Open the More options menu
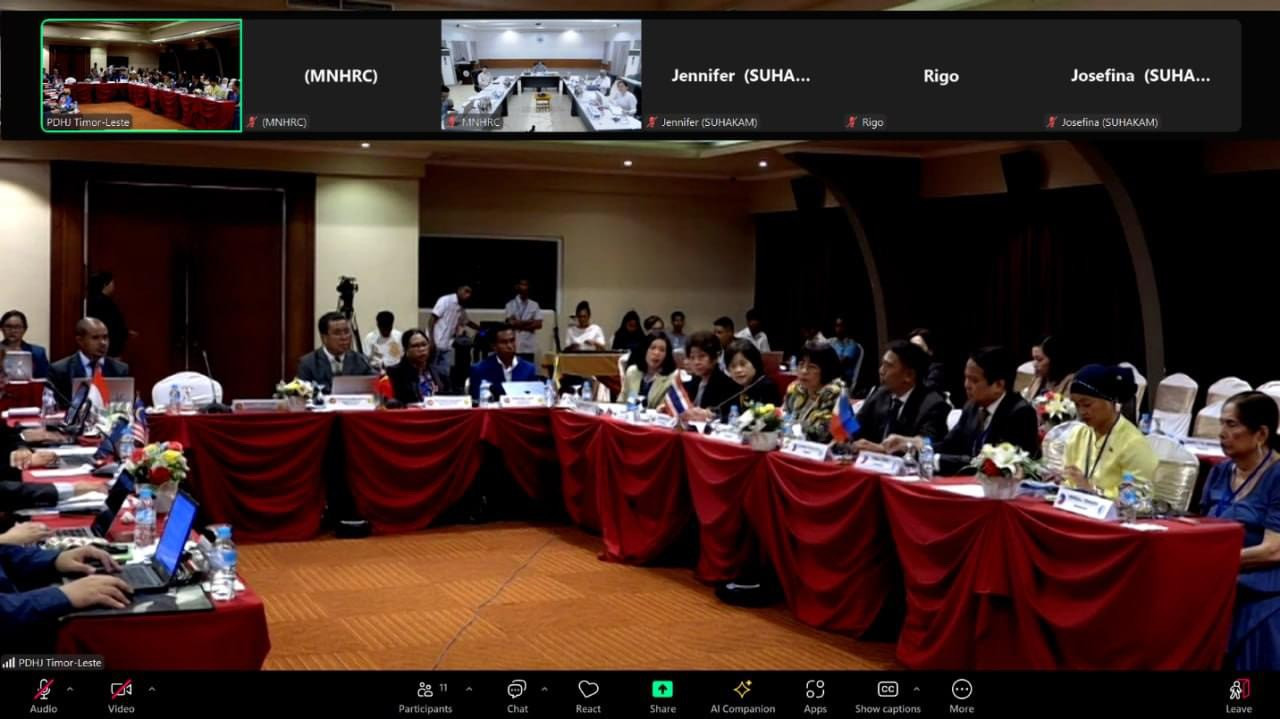Screen dimensions: 1280x719 [962, 696]
